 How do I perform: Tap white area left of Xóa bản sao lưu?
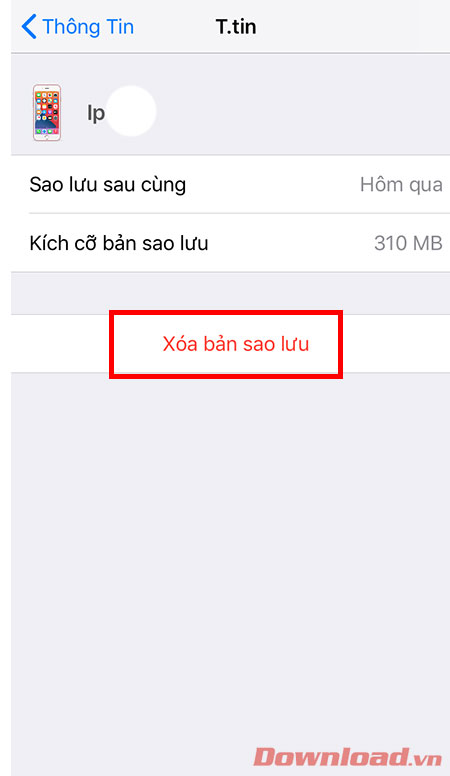(59, 344)
